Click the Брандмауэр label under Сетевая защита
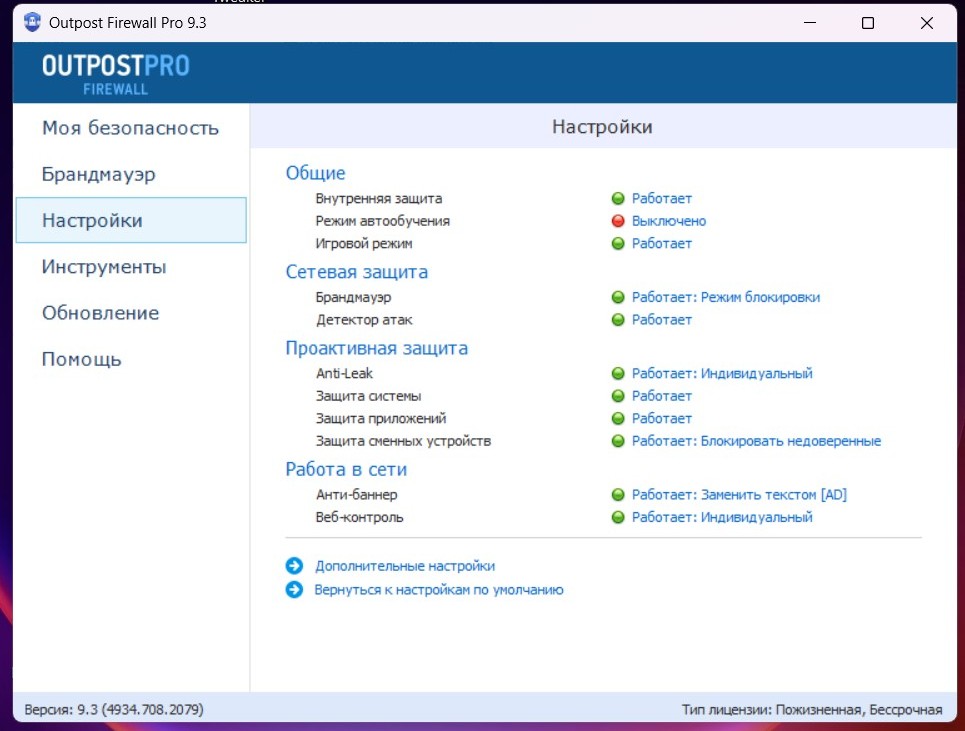This screenshot has height=731, width=965. click(x=353, y=297)
